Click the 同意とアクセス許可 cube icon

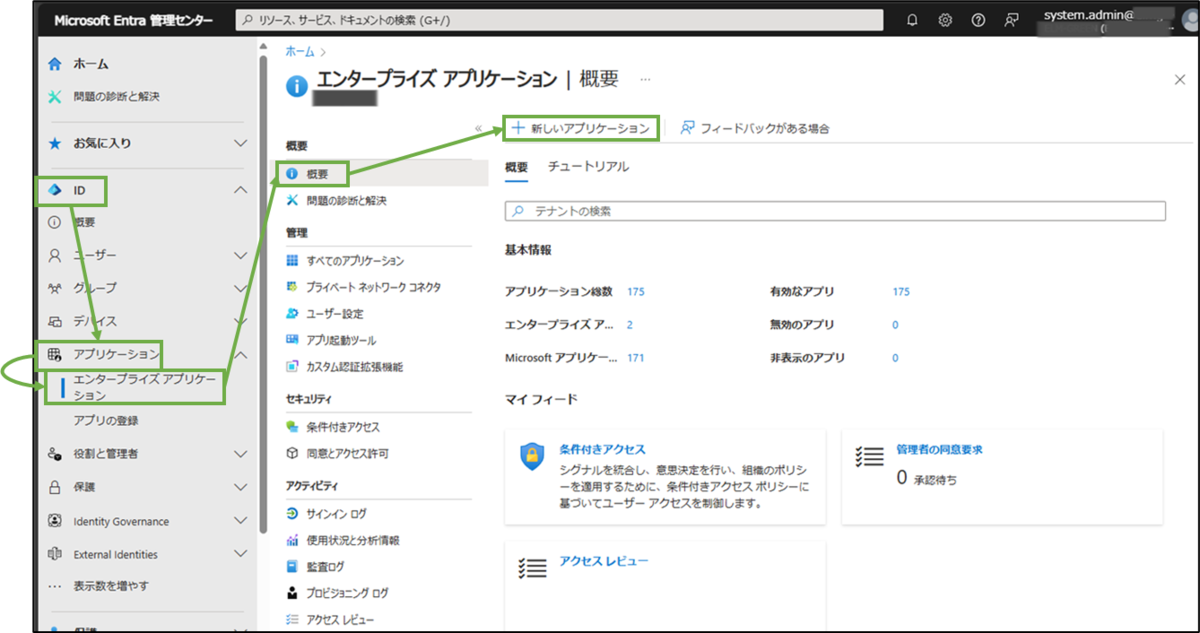[x=292, y=453]
